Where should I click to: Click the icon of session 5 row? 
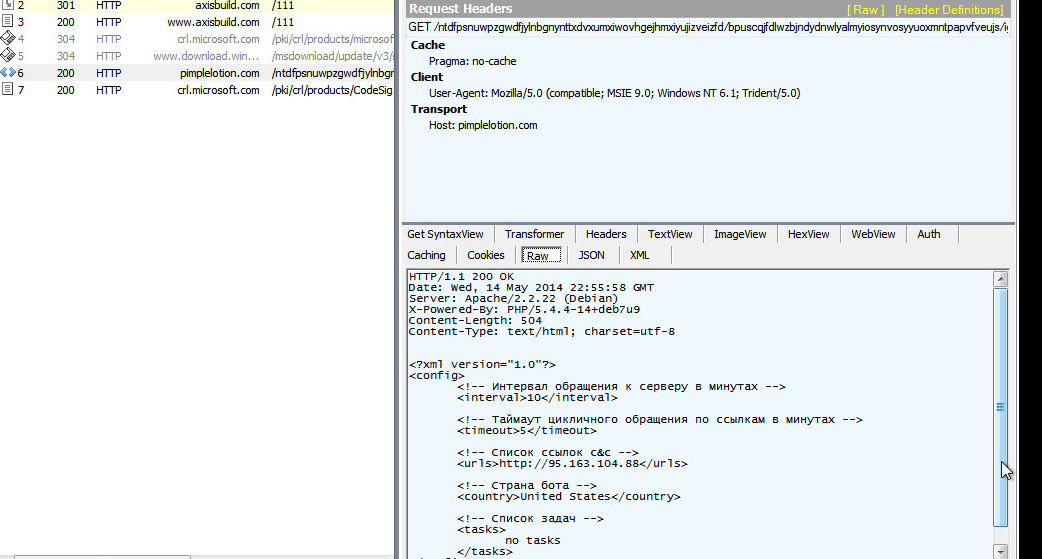(x=8, y=56)
